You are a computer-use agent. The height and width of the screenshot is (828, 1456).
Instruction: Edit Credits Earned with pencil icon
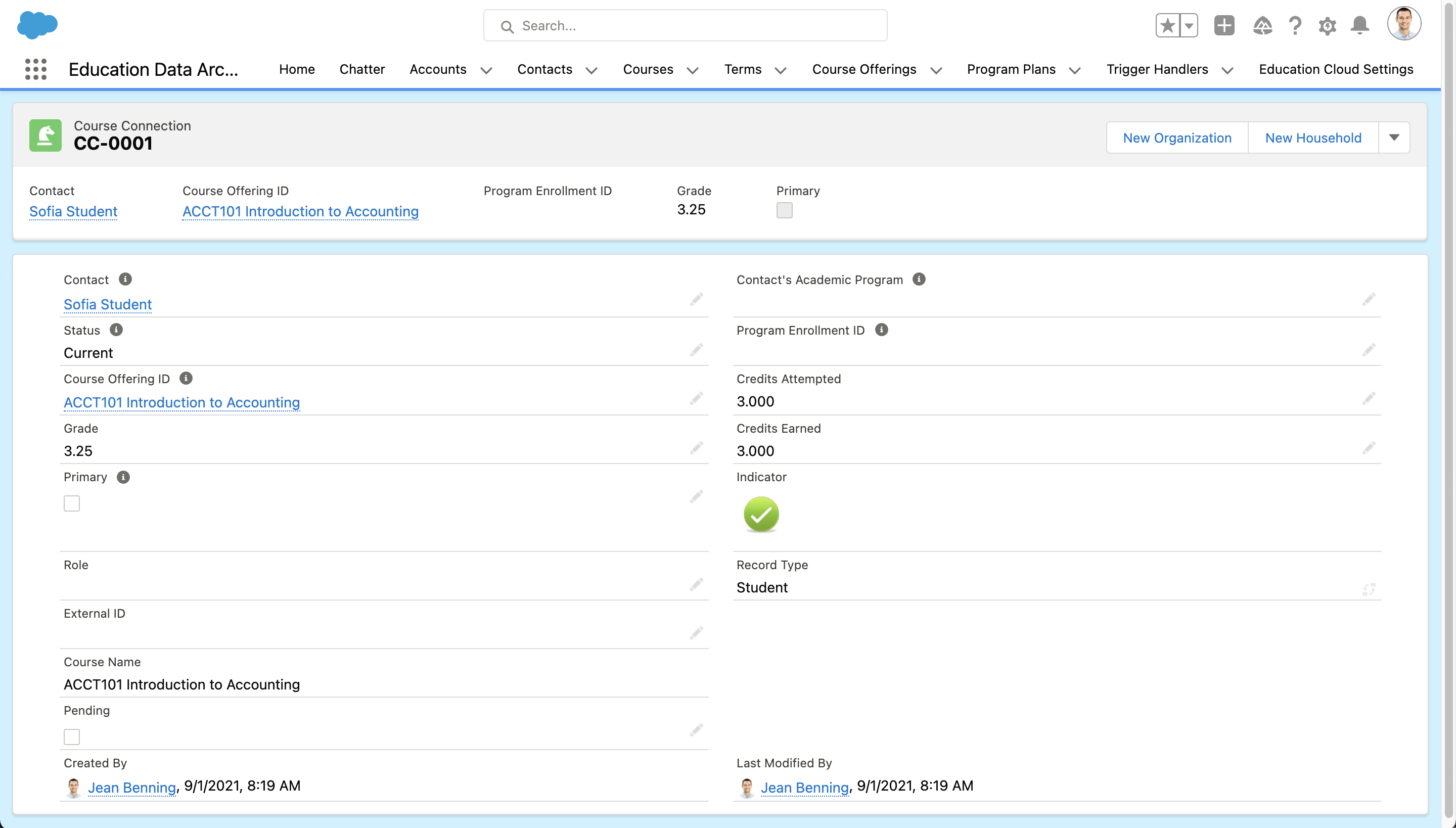click(1369, 448)
